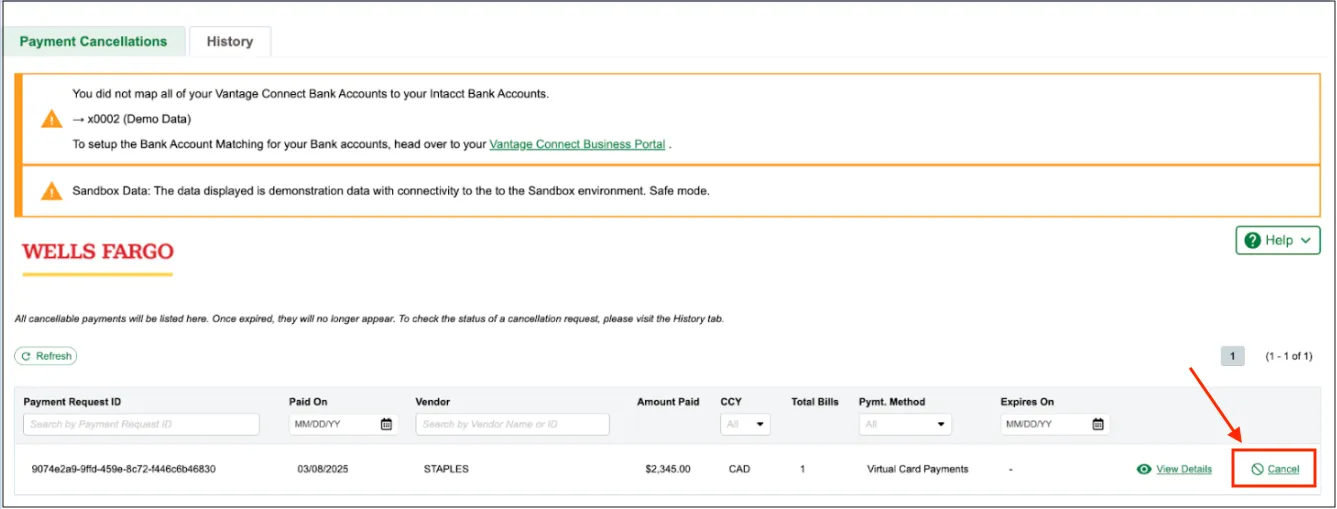Image resolution: width=1337 pixels, height=509 pixels.
Task: Click the vendor name STAPLES
Action: pos(446,469)
